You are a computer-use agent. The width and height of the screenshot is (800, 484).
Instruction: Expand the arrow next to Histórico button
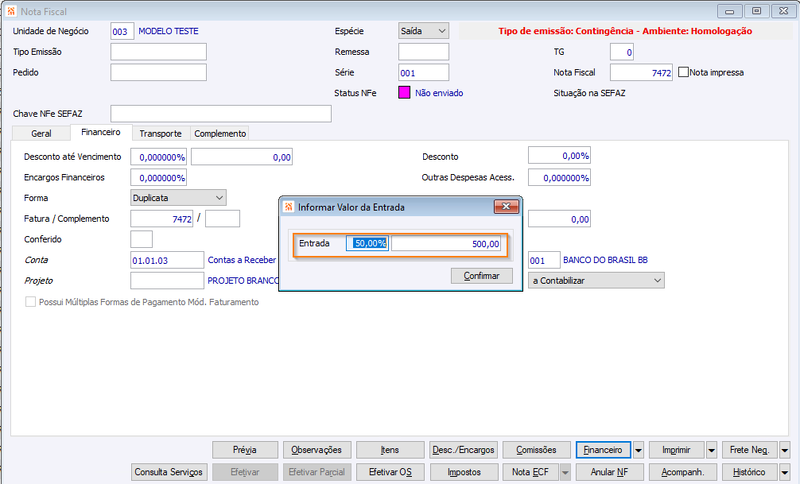pos(785,472)
